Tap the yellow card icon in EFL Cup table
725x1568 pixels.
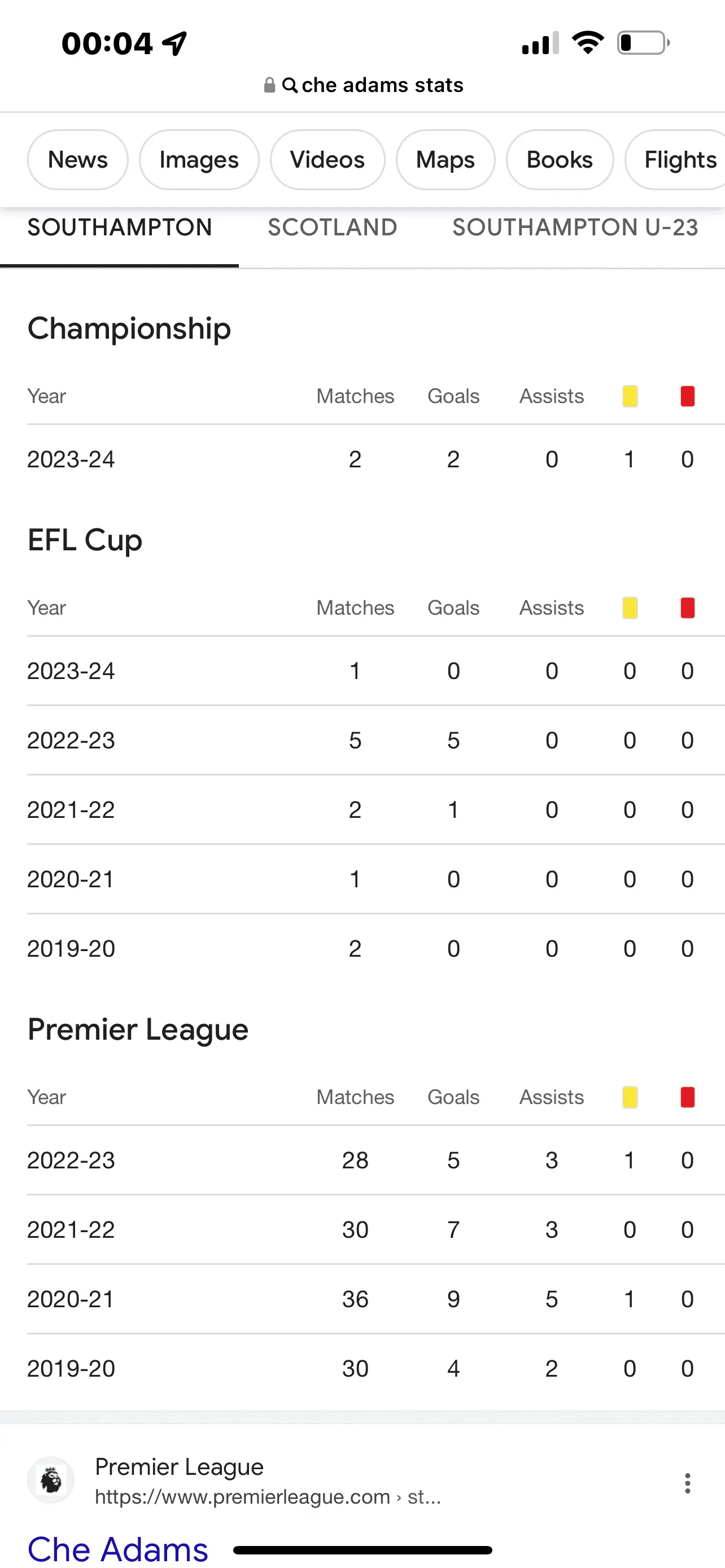click(630, 608)
